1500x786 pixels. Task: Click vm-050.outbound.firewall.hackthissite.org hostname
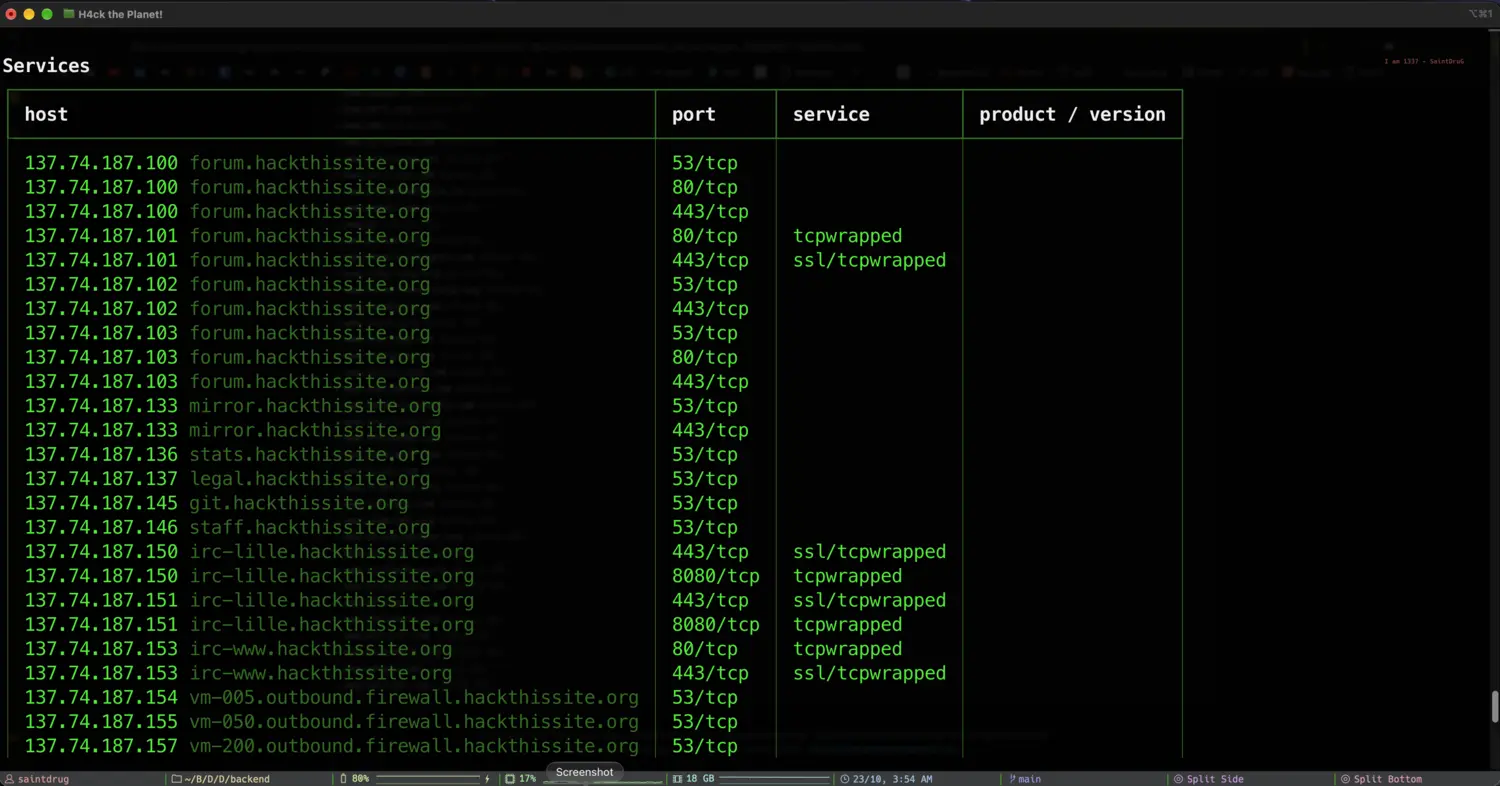coord(414,722)
